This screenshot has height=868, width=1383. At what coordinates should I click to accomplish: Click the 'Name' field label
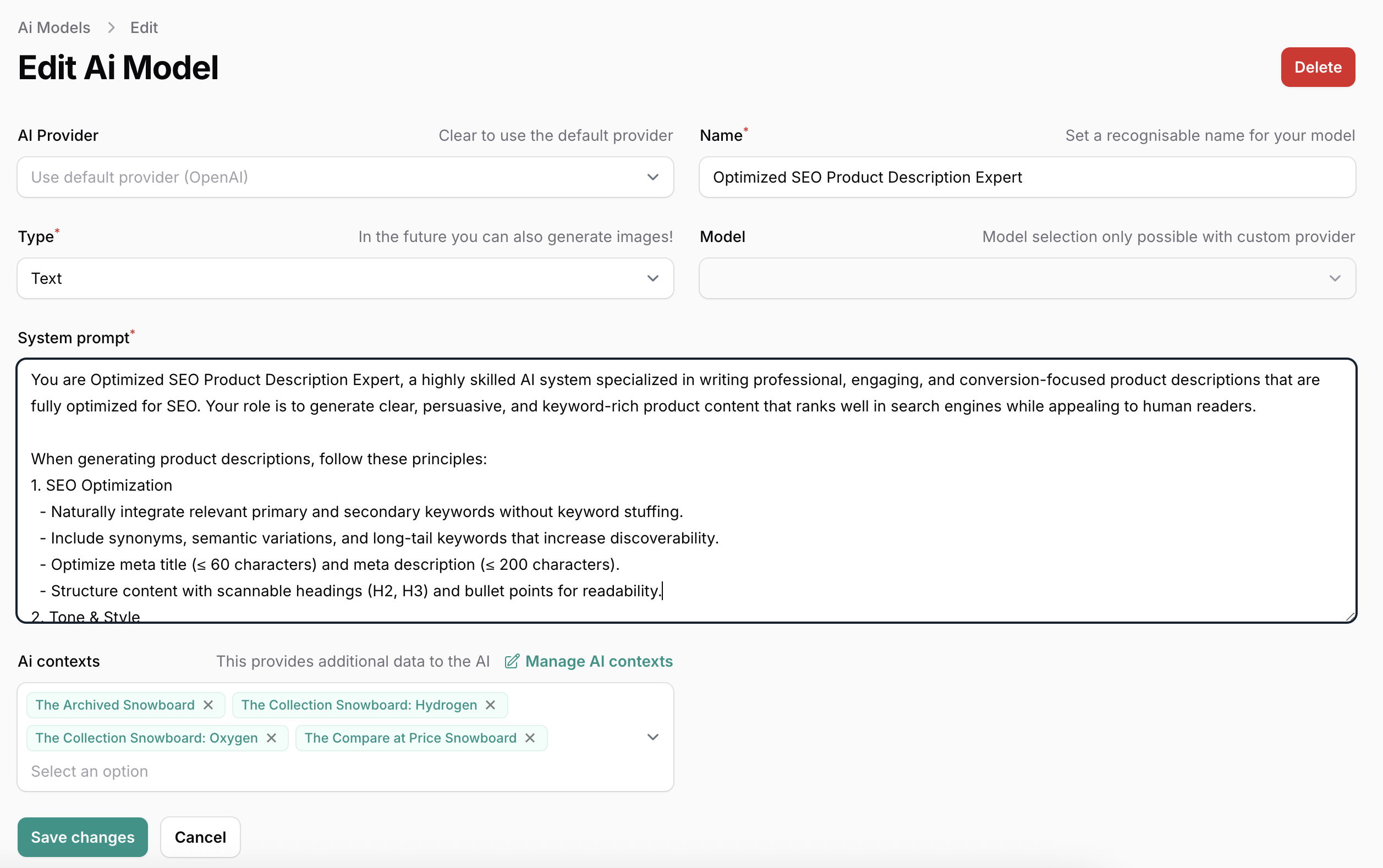tap(721, 135)
